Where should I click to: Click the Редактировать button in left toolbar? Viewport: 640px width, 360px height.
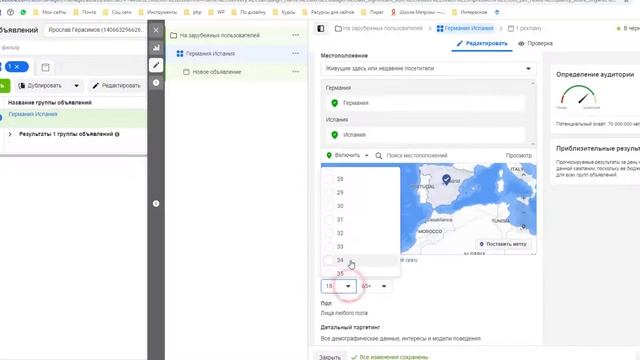pyautogui.click(x=116, y=86)
